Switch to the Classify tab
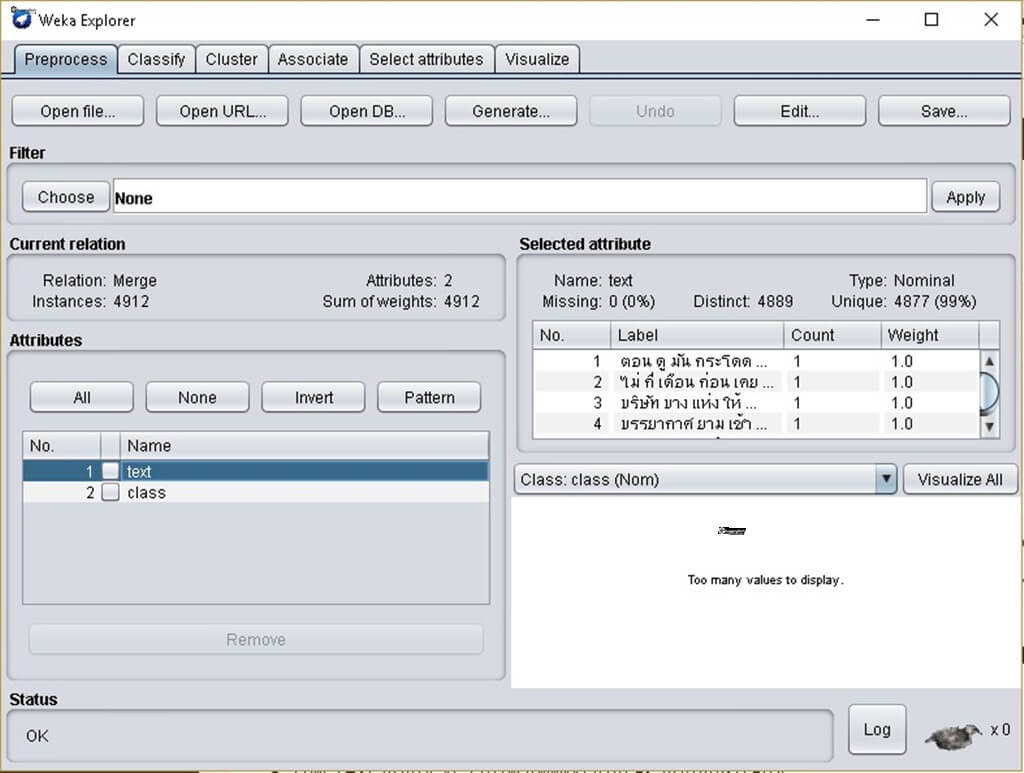1024x773 pixels. tap(156, 59)
